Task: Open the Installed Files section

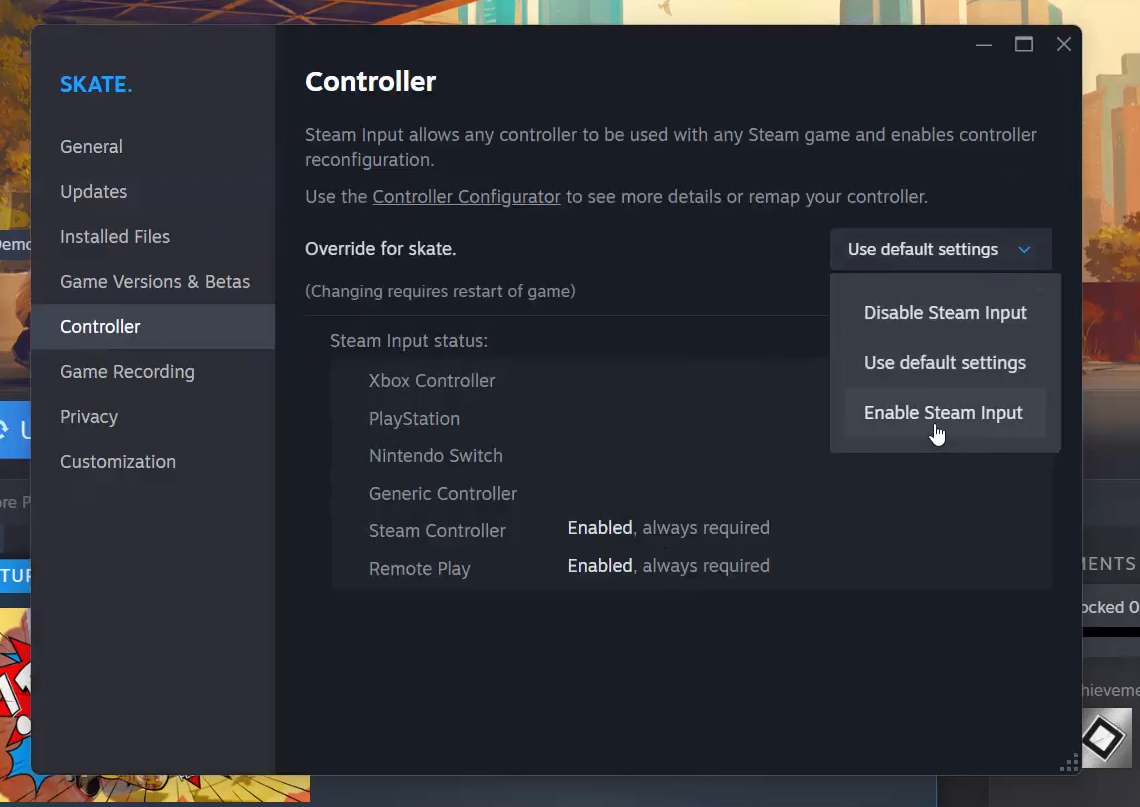Action: [115, 237]
